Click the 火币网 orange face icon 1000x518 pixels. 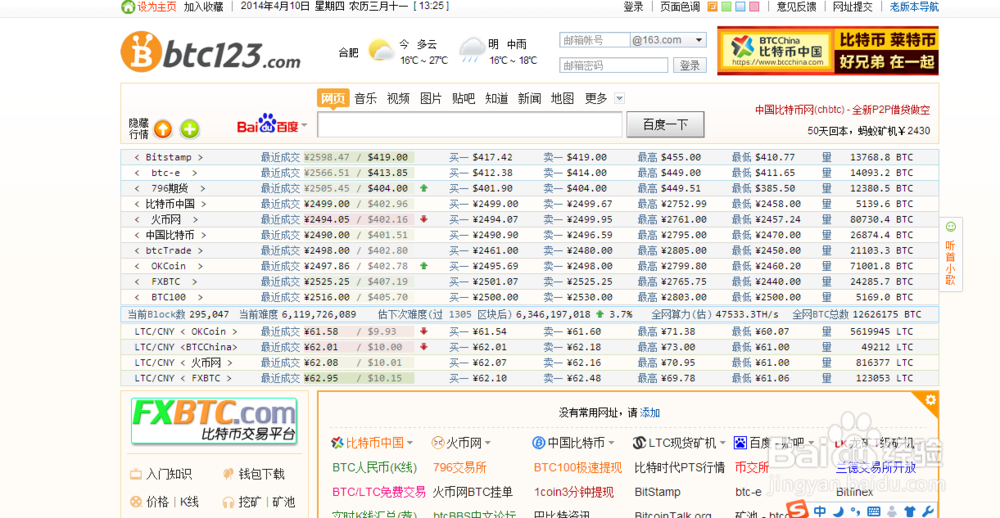pos(438,443)
